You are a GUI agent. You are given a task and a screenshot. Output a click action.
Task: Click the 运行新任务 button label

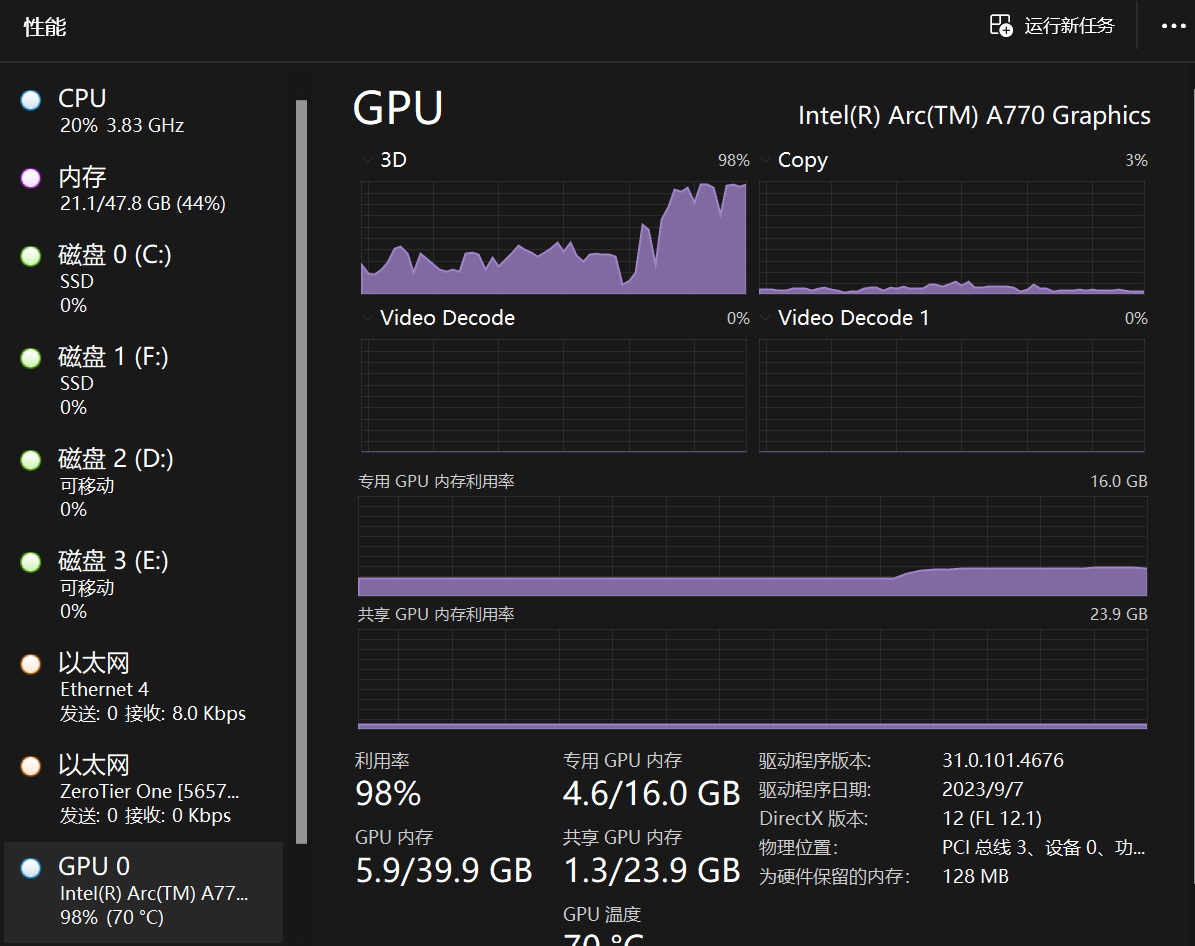[1069, 26]
